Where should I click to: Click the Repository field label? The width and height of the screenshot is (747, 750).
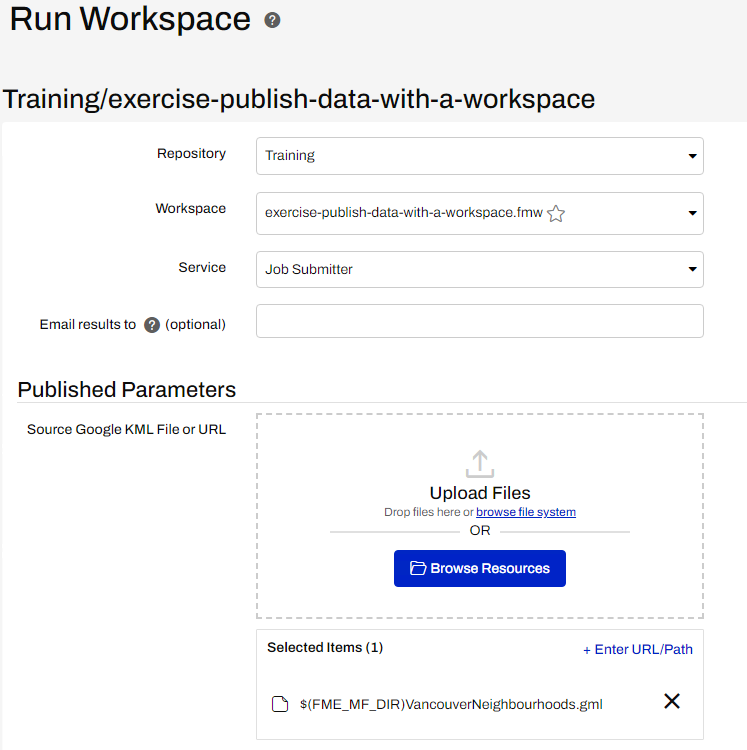191,154
